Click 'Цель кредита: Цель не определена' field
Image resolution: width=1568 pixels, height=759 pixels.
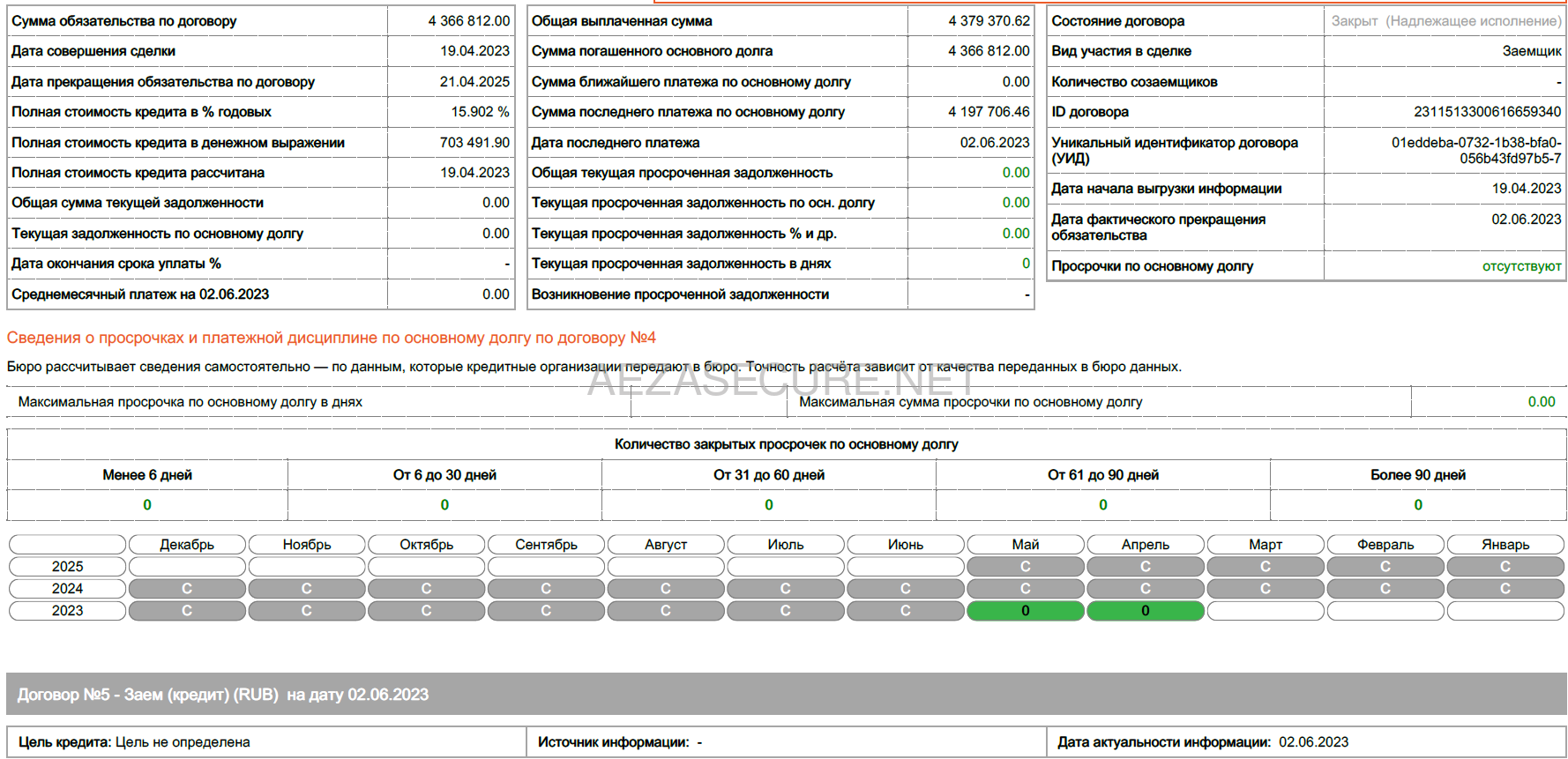pyautogui.click(x=266, y=742)
